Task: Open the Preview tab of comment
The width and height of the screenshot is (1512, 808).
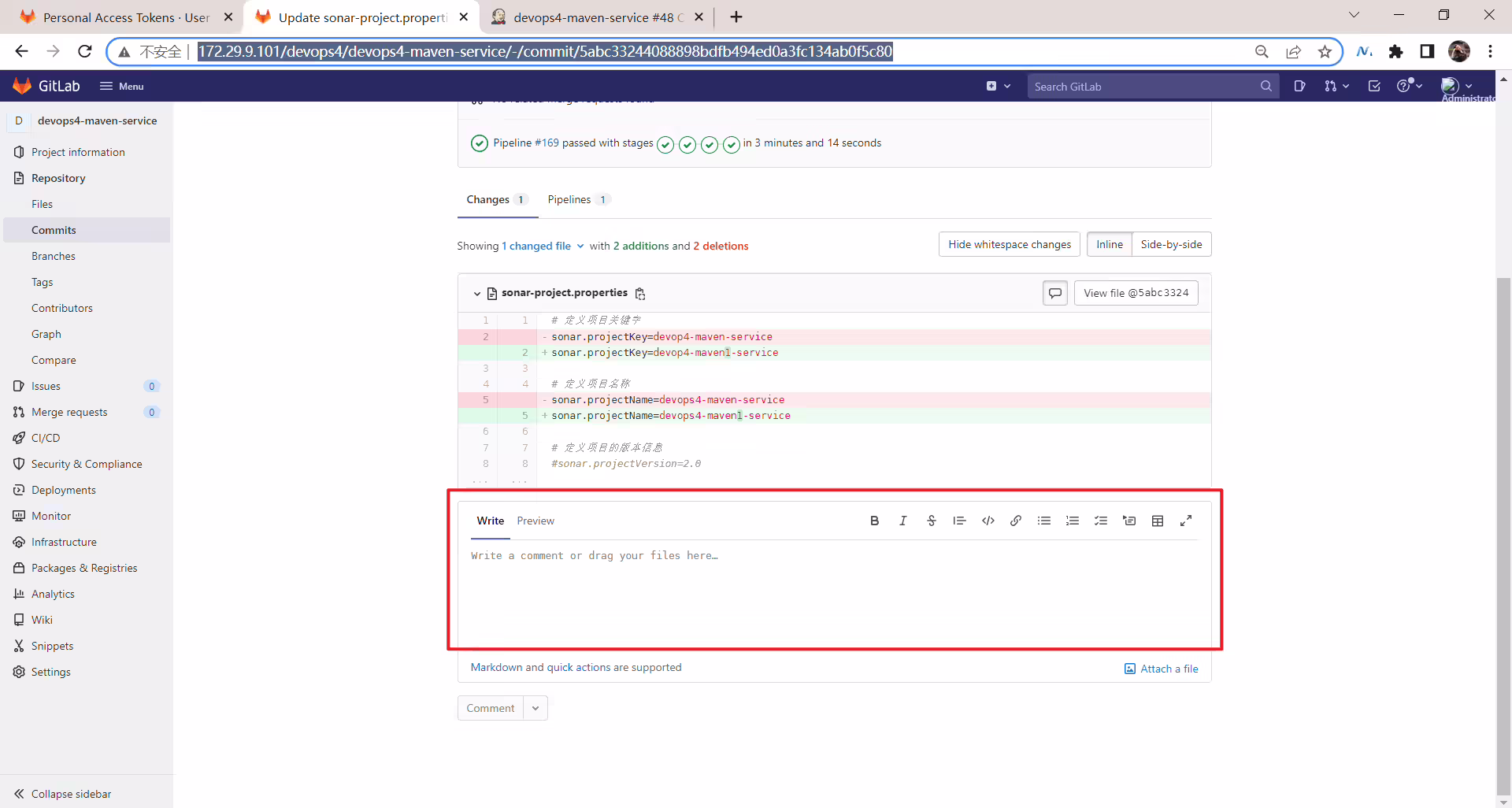Action: coord(535,521)
